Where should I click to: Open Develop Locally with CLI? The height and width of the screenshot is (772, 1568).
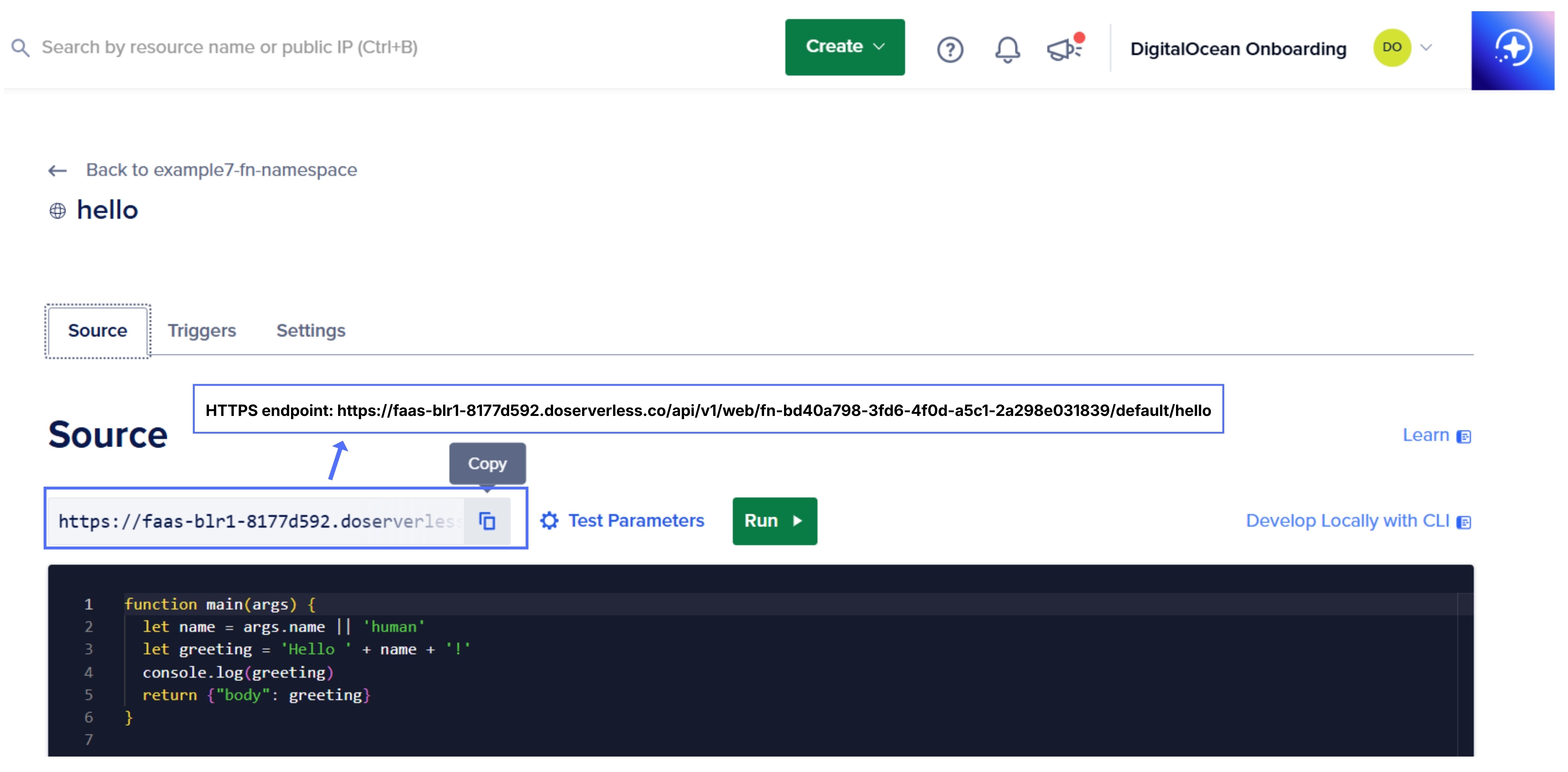(1348, 521)
